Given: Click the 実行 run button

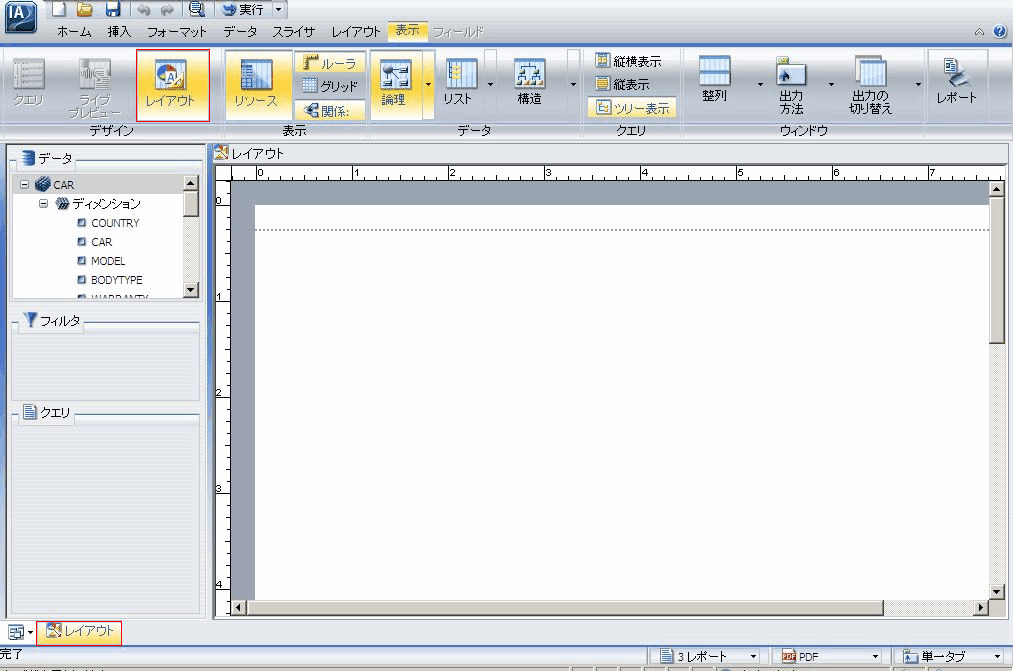Looking at the screenshot, I should [x=243, y=10].
